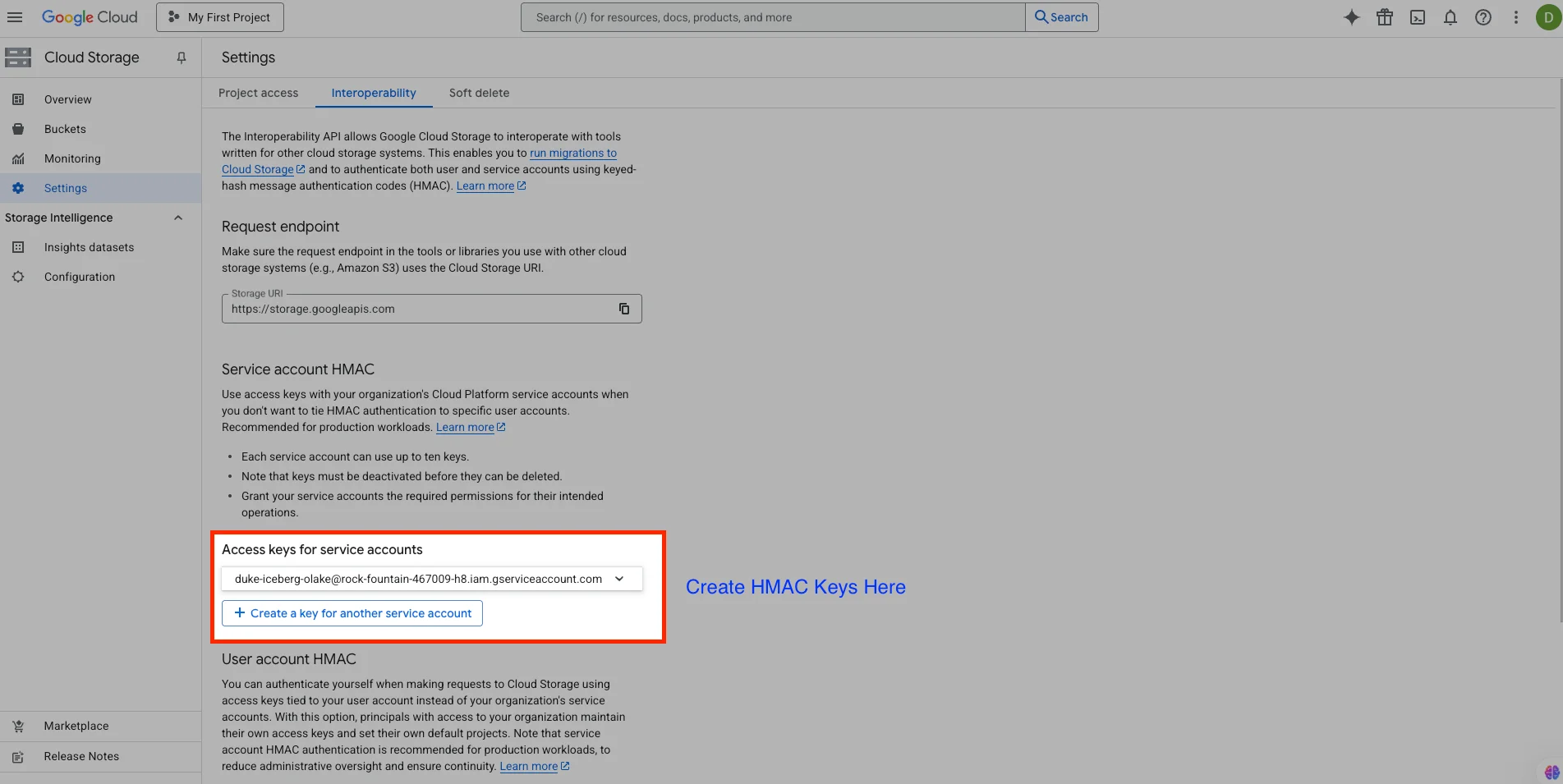Image resolution: width=1563 pixels, height=784 pixels.
Task: Open the main navigation hamburger menu
Action: [15, 17]
